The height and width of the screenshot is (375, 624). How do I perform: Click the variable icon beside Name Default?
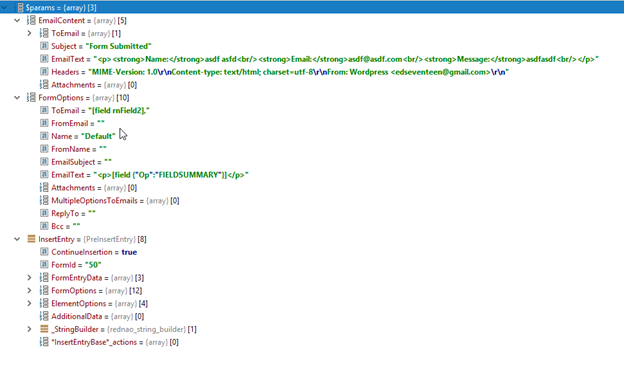[44, 136]
